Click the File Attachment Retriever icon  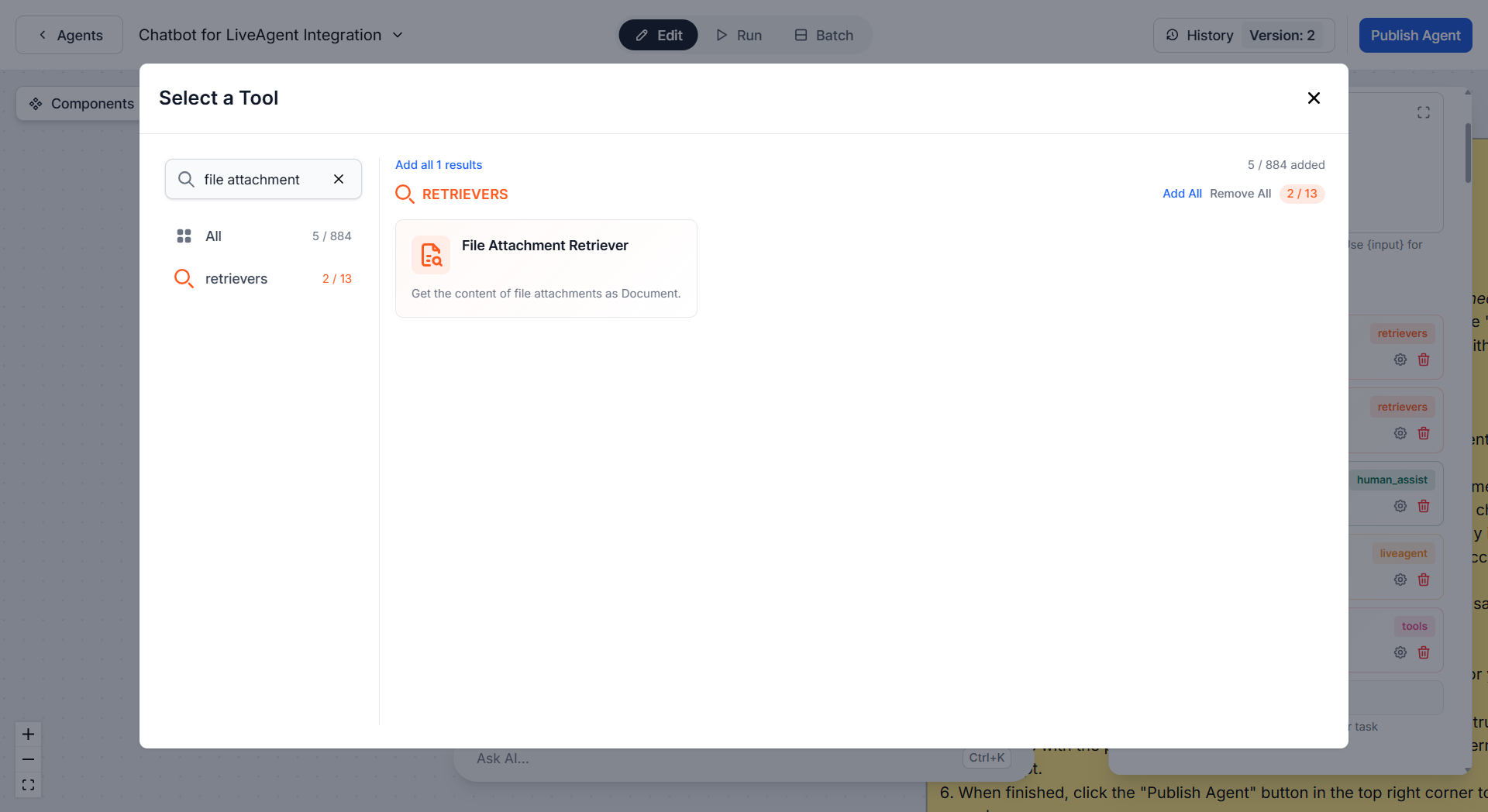[431, 254]
